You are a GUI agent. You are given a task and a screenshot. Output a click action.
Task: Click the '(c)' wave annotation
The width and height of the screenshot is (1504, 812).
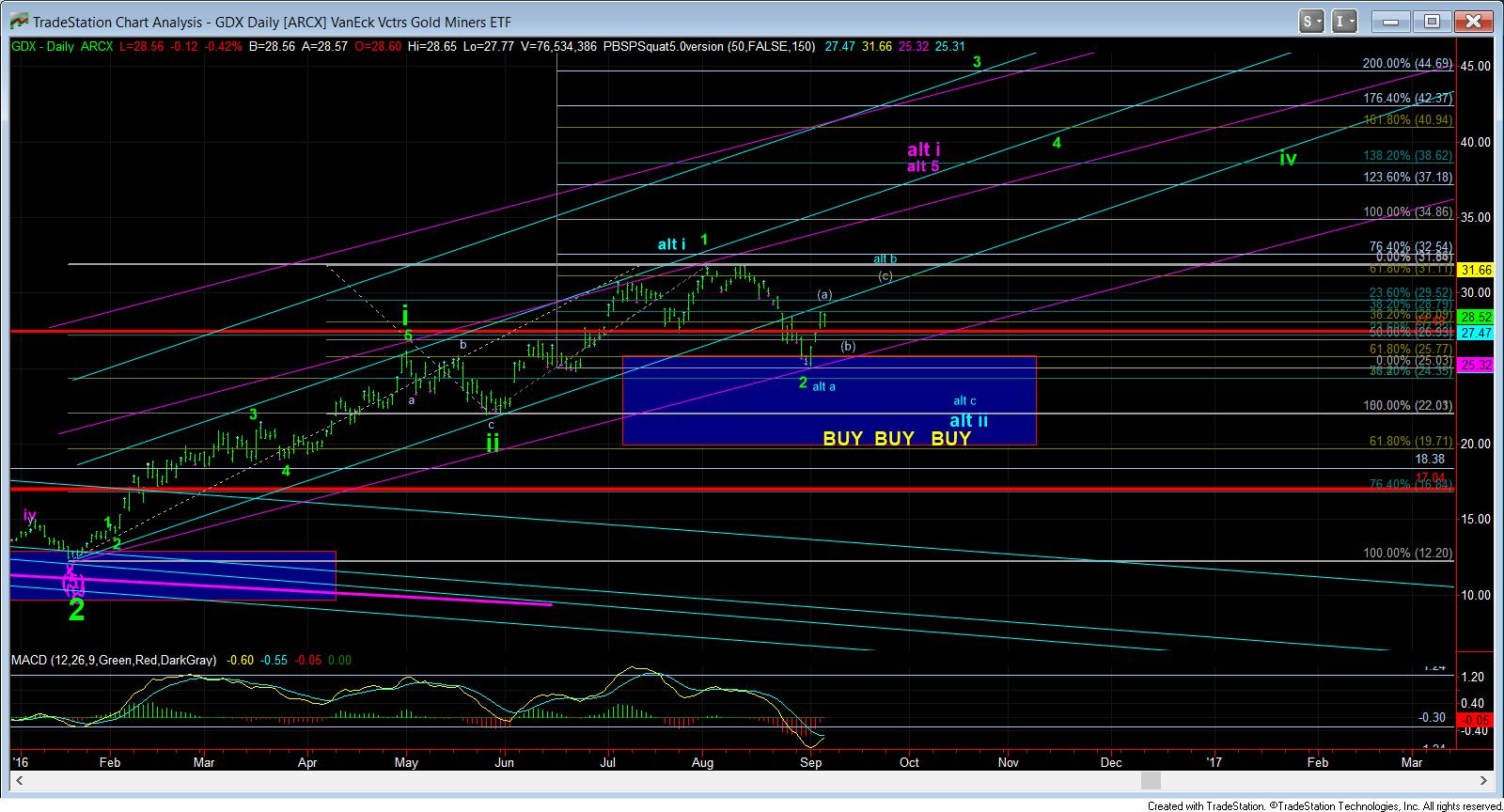click(885, 275)
